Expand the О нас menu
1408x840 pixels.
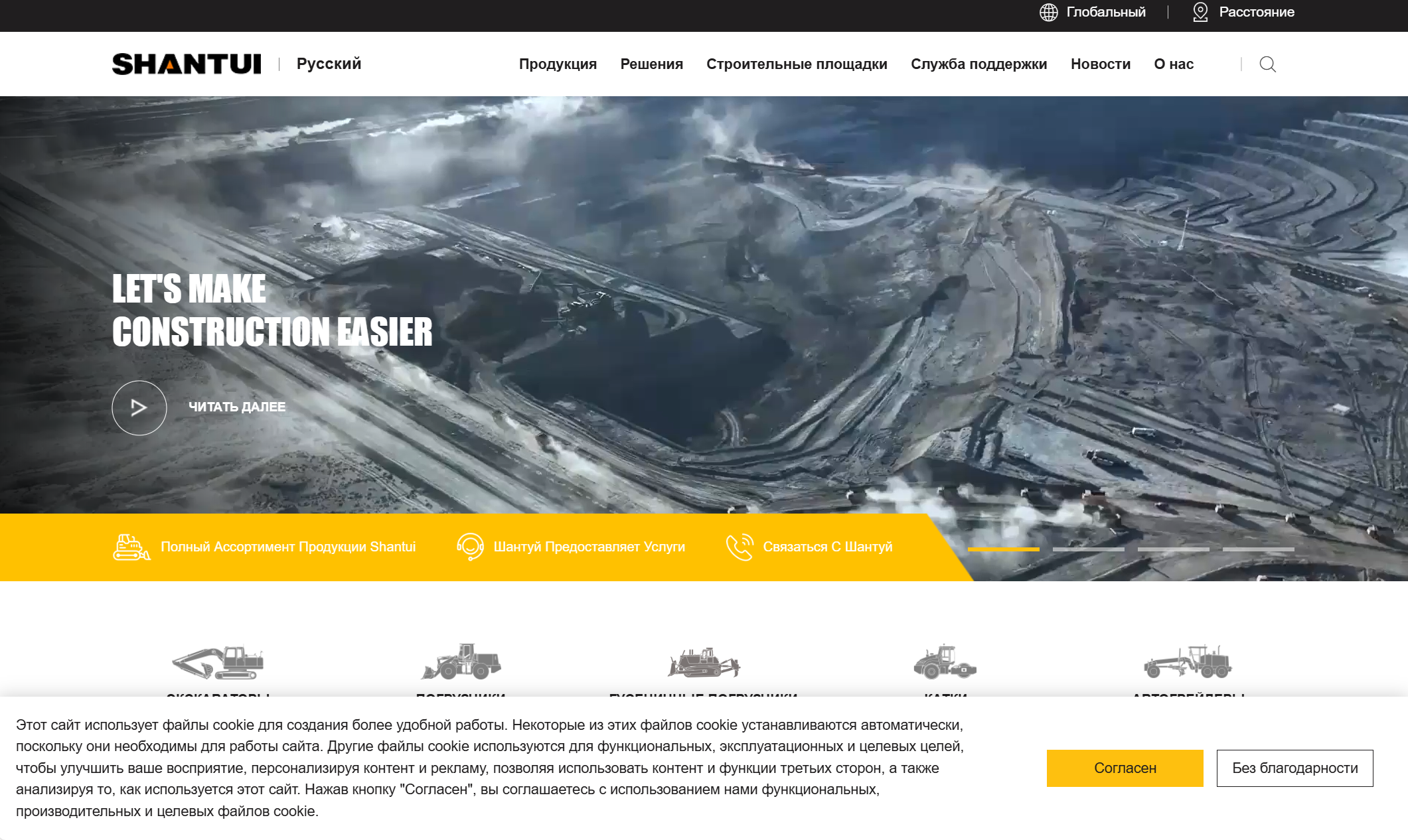[1173, 64]
